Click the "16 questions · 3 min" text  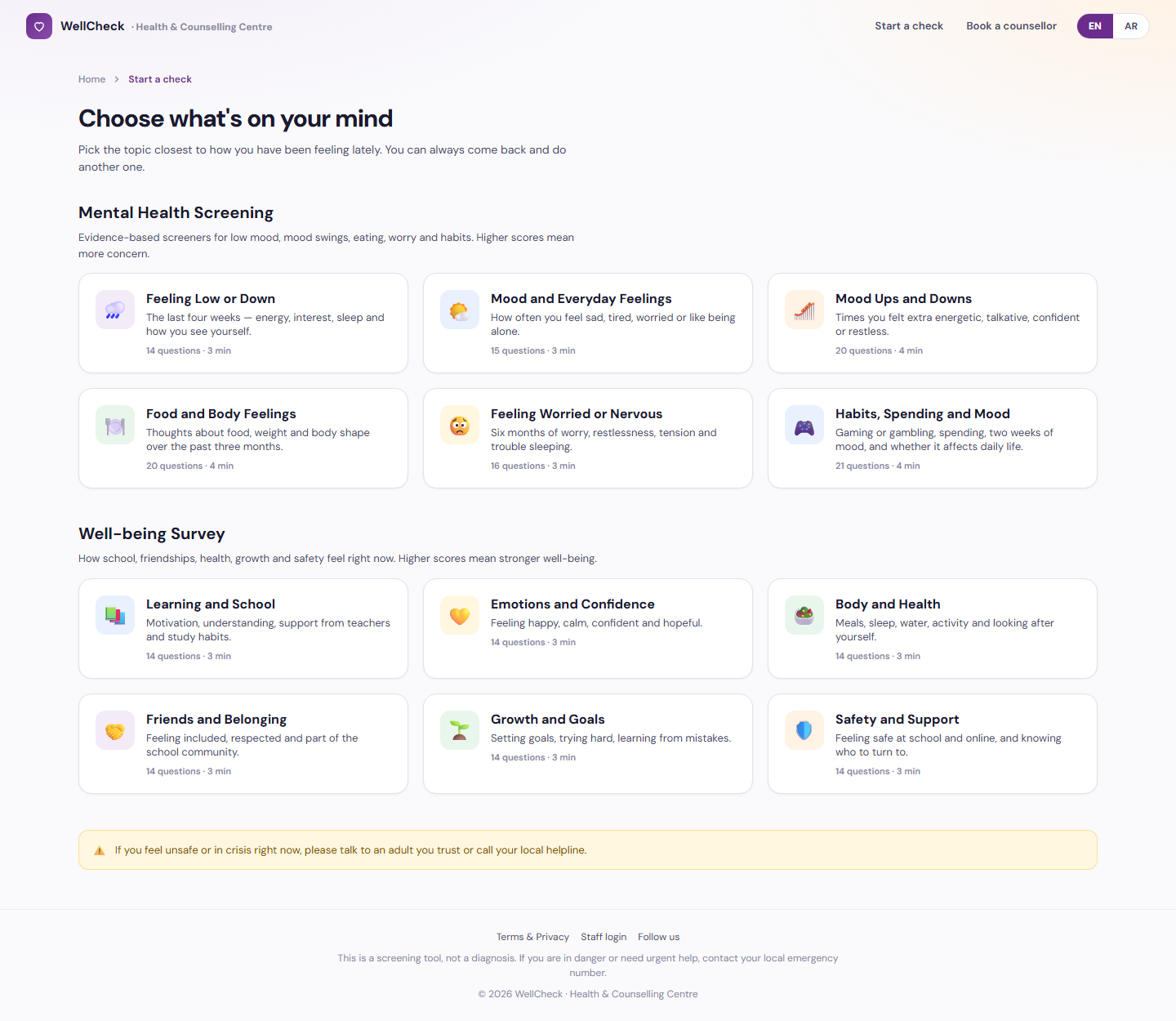click(533, 466)
